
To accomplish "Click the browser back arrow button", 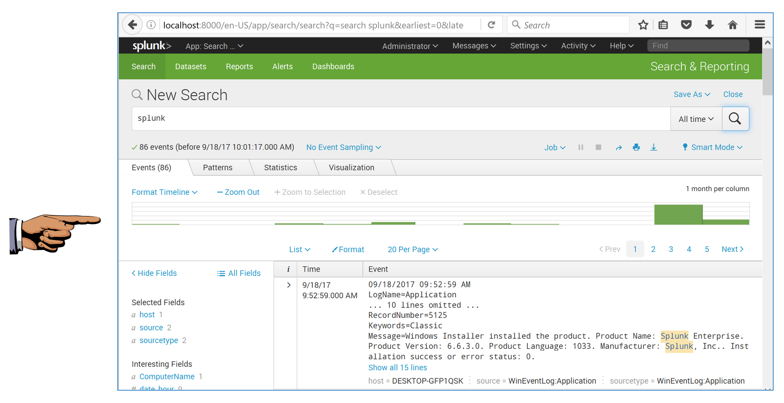I will [x=132, y=24].
